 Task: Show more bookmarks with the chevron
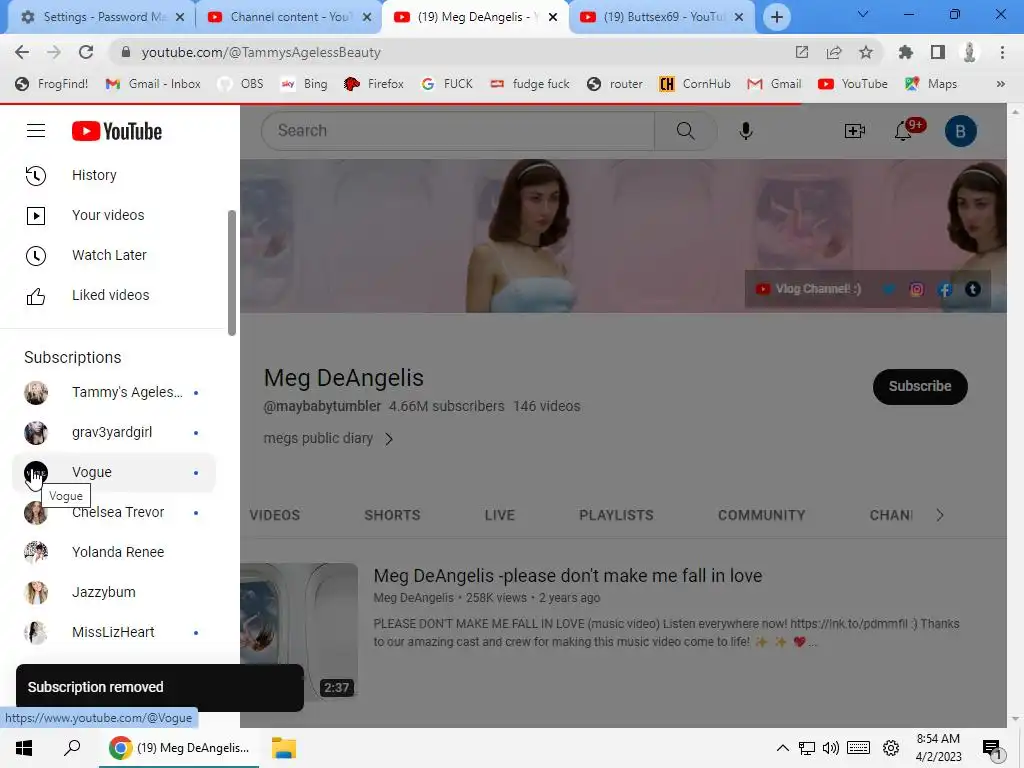(1000, 84)
